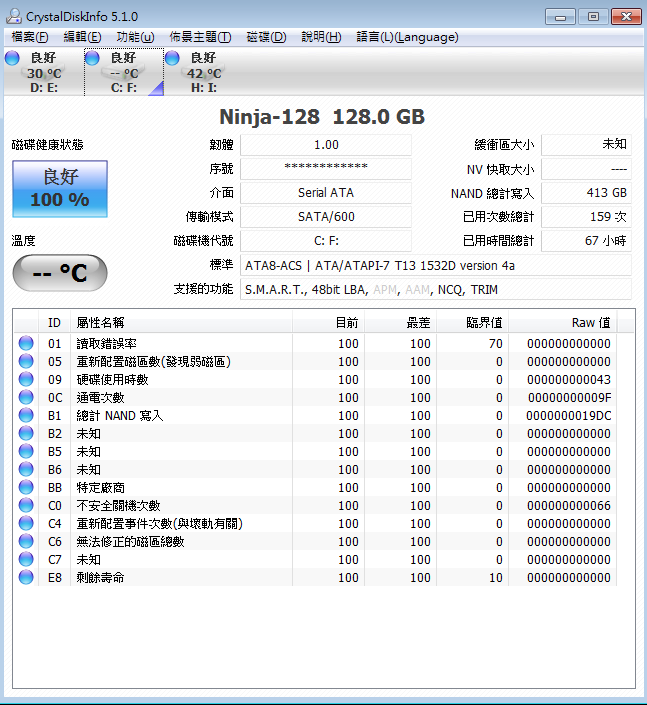Click blue health orb on C: F: tab

[x=92, y=58]
